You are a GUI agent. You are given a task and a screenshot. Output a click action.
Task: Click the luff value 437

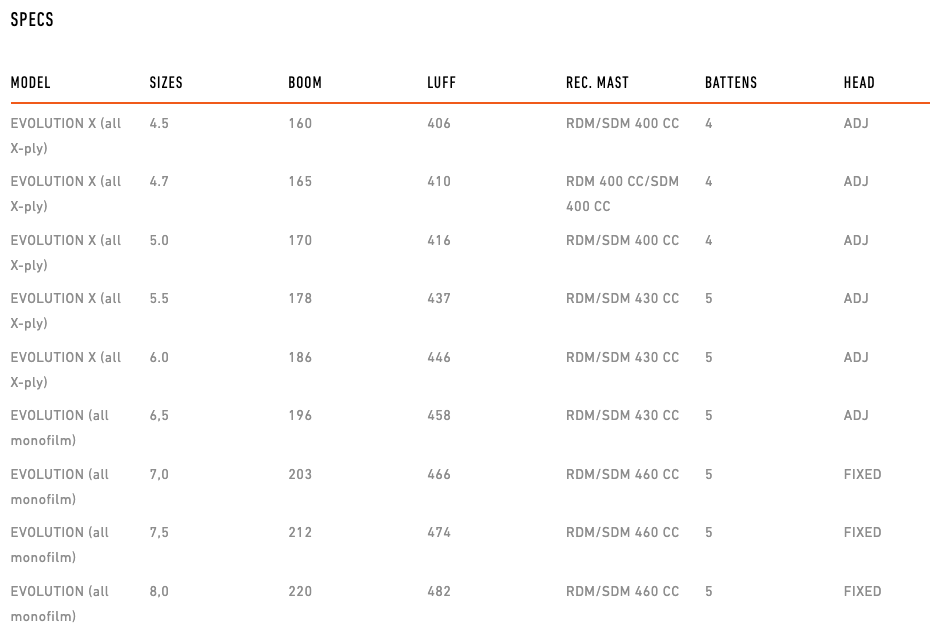439,298
